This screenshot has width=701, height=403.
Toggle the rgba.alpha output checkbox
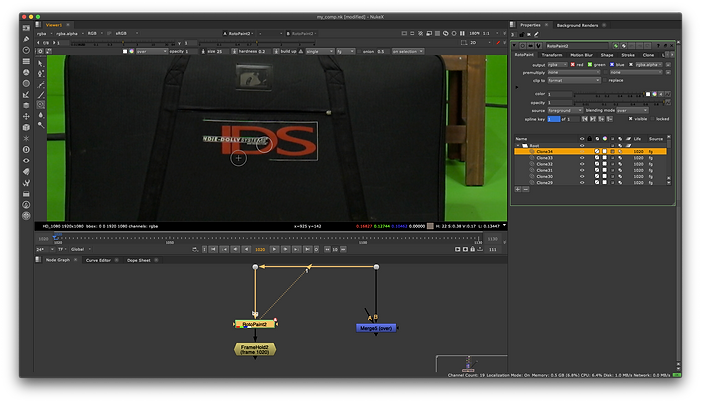pyautogui.click(x=631, y=65)
